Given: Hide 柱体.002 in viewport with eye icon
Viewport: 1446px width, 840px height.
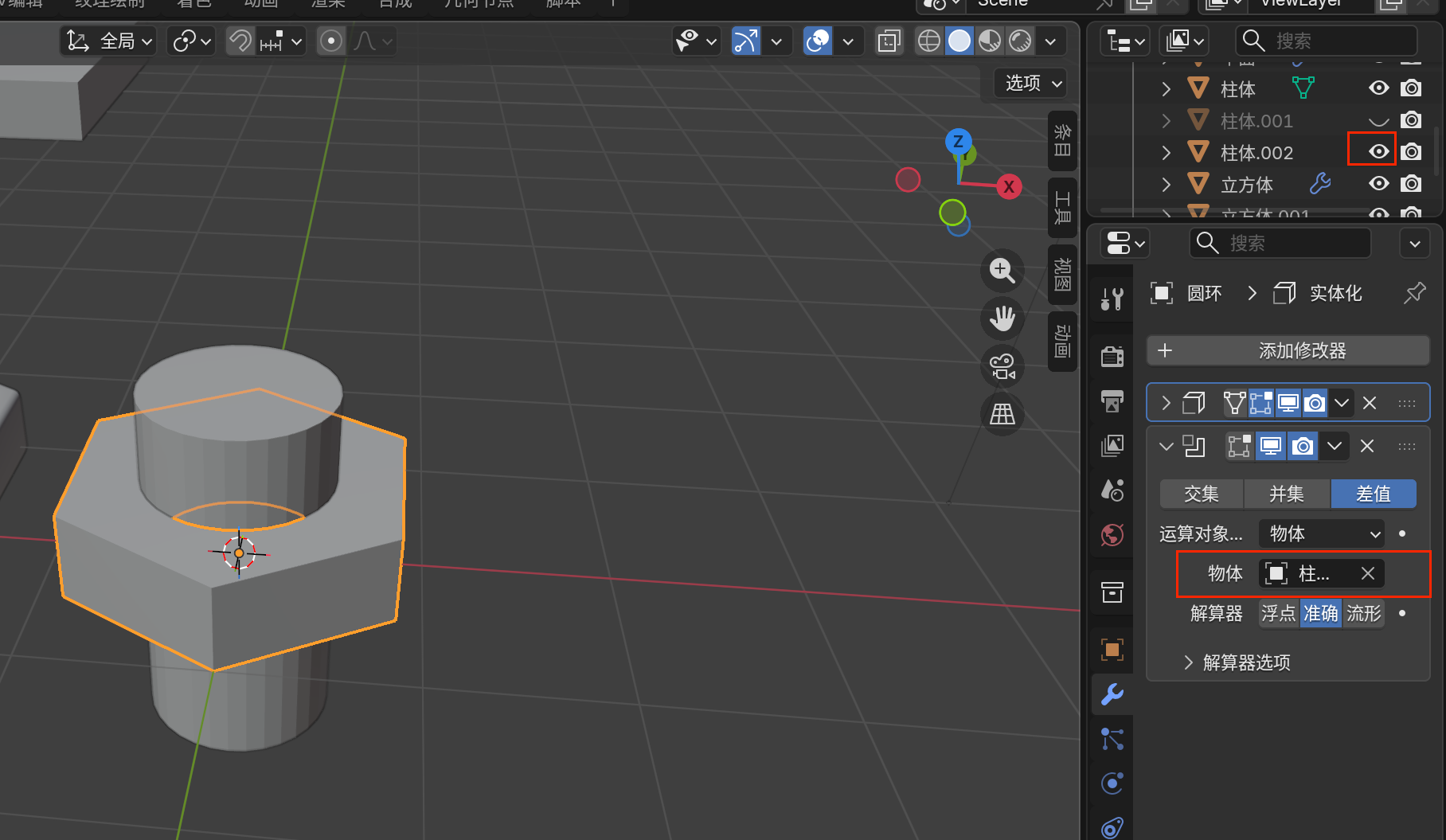Looking at the screenshot, I should point(1378,152).
